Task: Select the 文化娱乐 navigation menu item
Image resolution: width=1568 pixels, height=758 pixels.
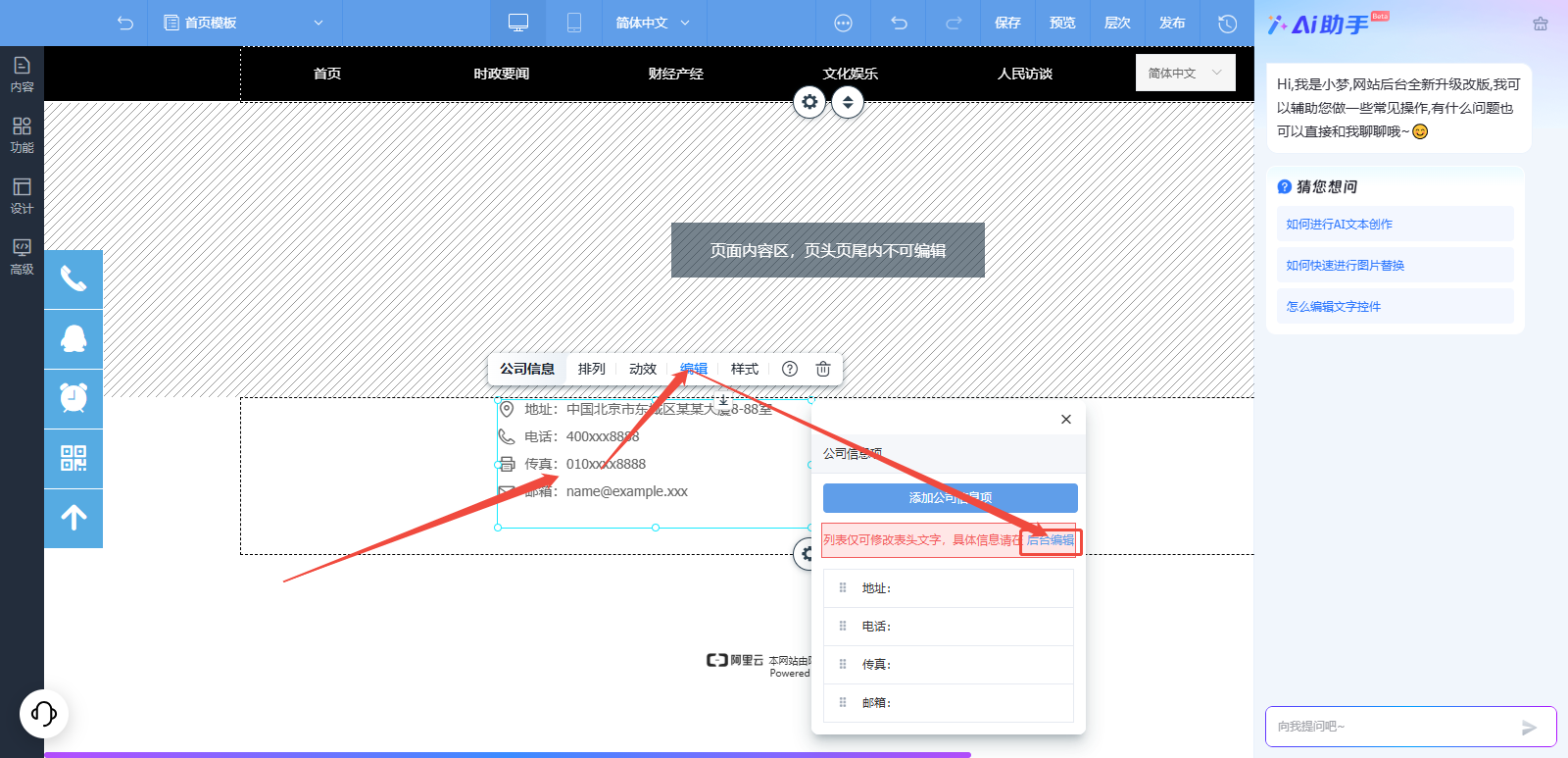Action: point(851,74)
